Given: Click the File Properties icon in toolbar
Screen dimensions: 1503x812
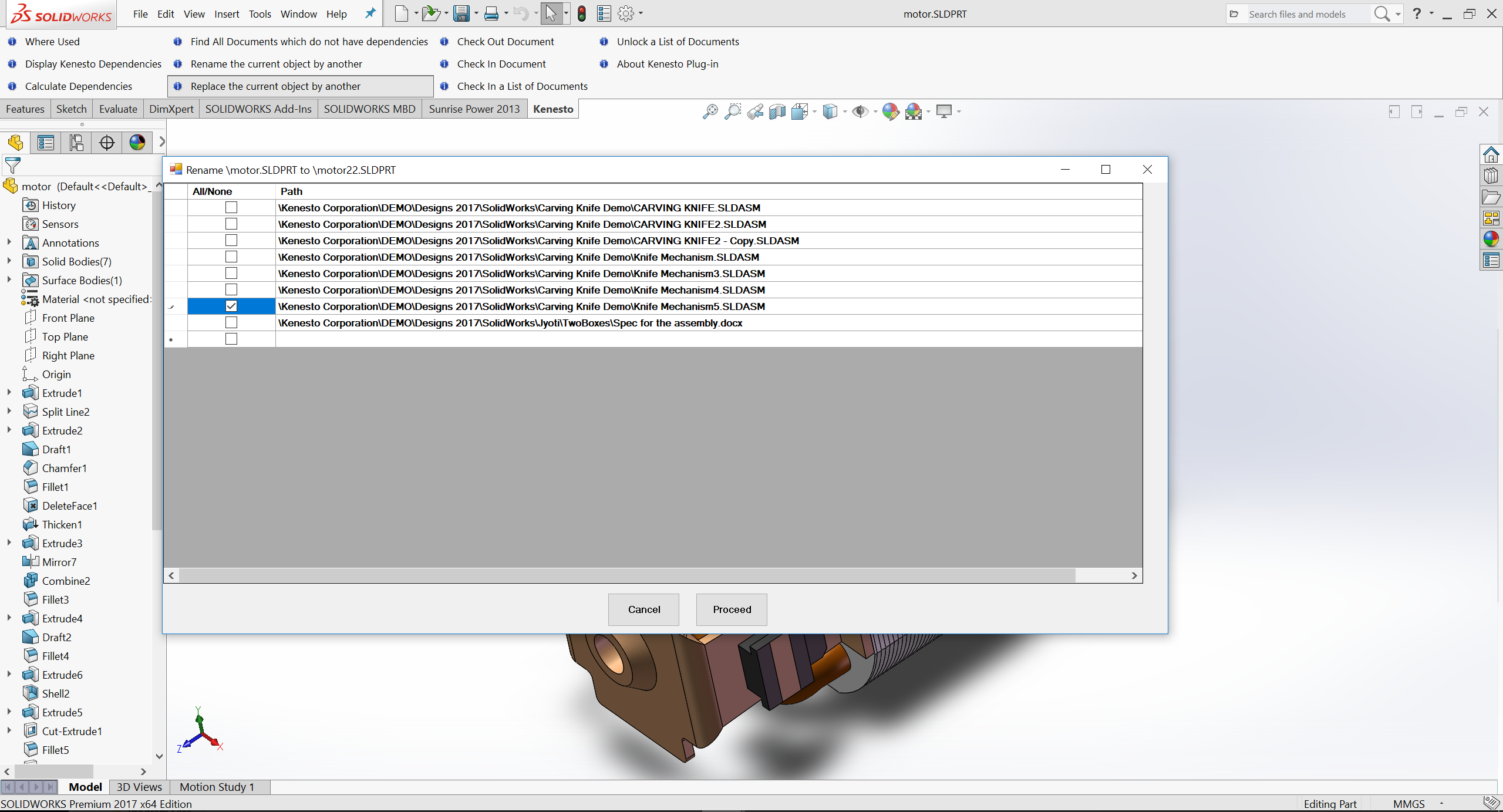Looking at the screenshot, I should (x=604, y=13).
